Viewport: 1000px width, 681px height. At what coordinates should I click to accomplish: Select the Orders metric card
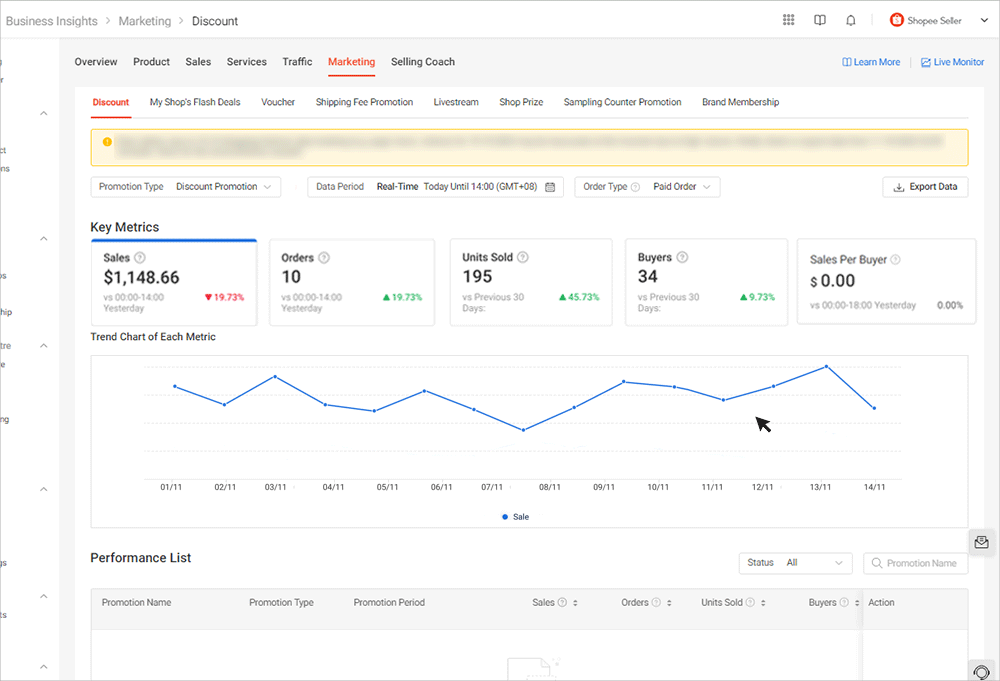[x=352, y=282]
